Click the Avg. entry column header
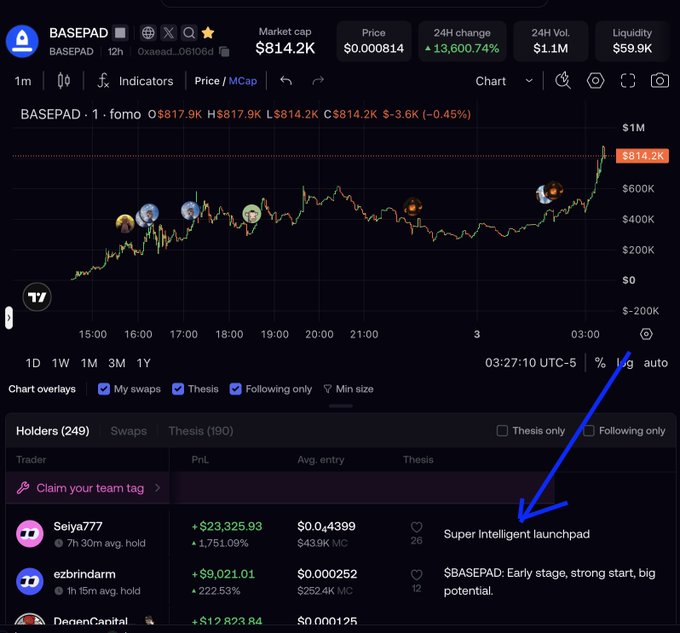This screenshot has height=633, width=680. click(x=320, y=460)
